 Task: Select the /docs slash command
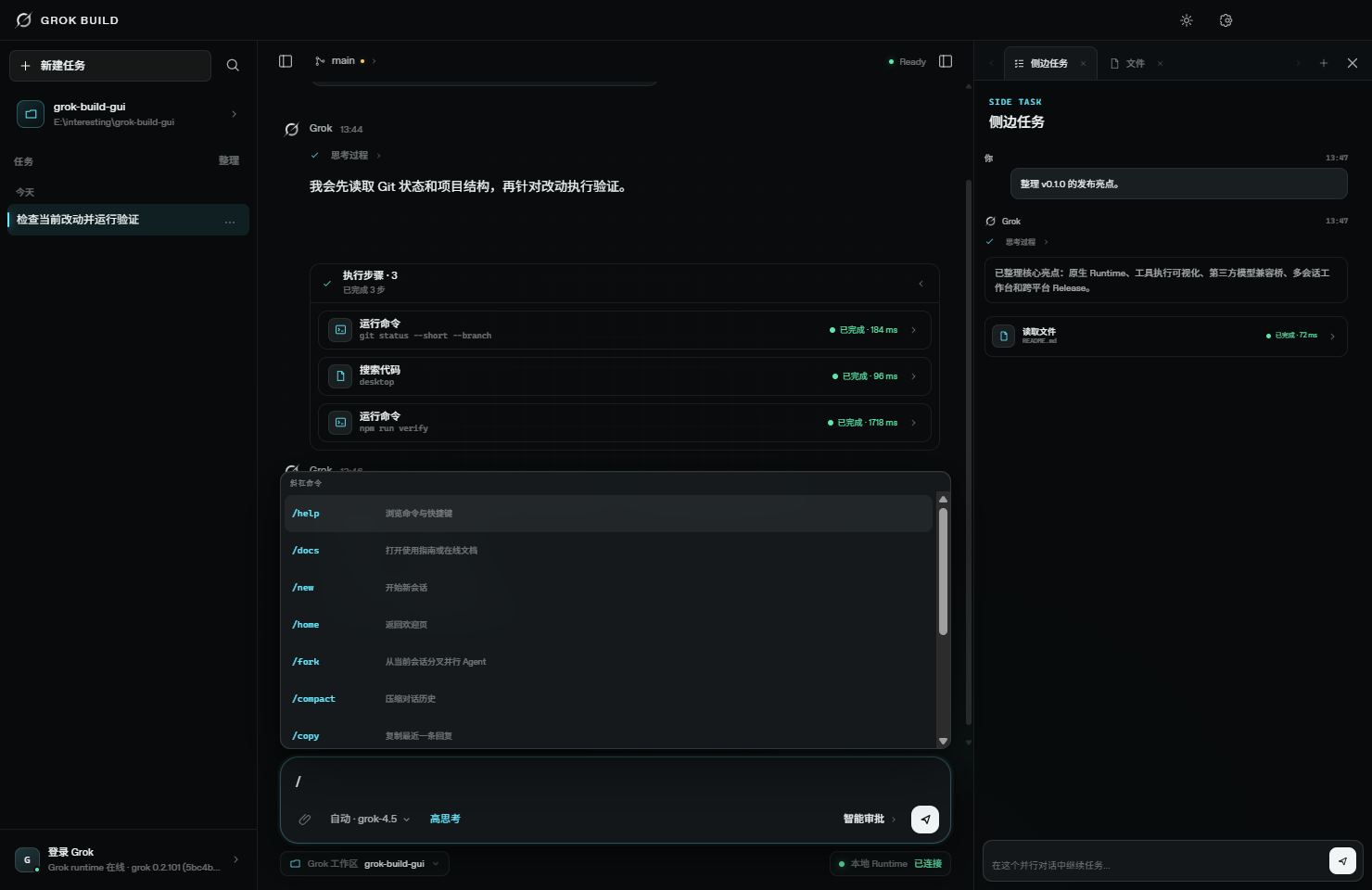(x=608, y=551)
